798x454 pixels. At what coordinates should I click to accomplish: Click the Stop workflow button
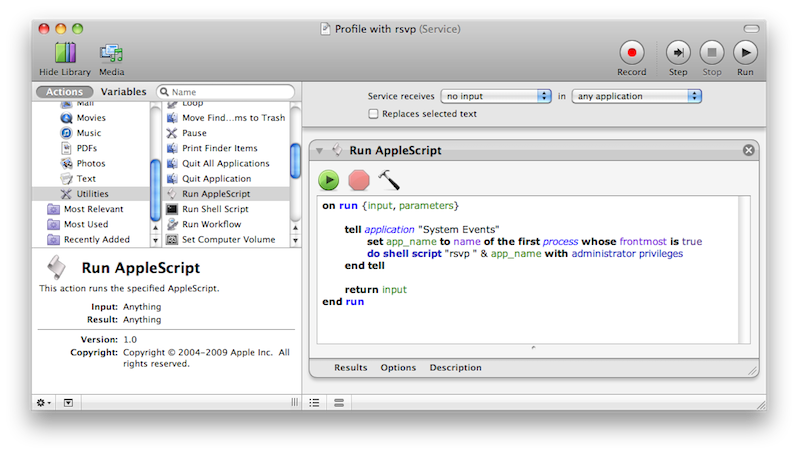coord(711,52)
